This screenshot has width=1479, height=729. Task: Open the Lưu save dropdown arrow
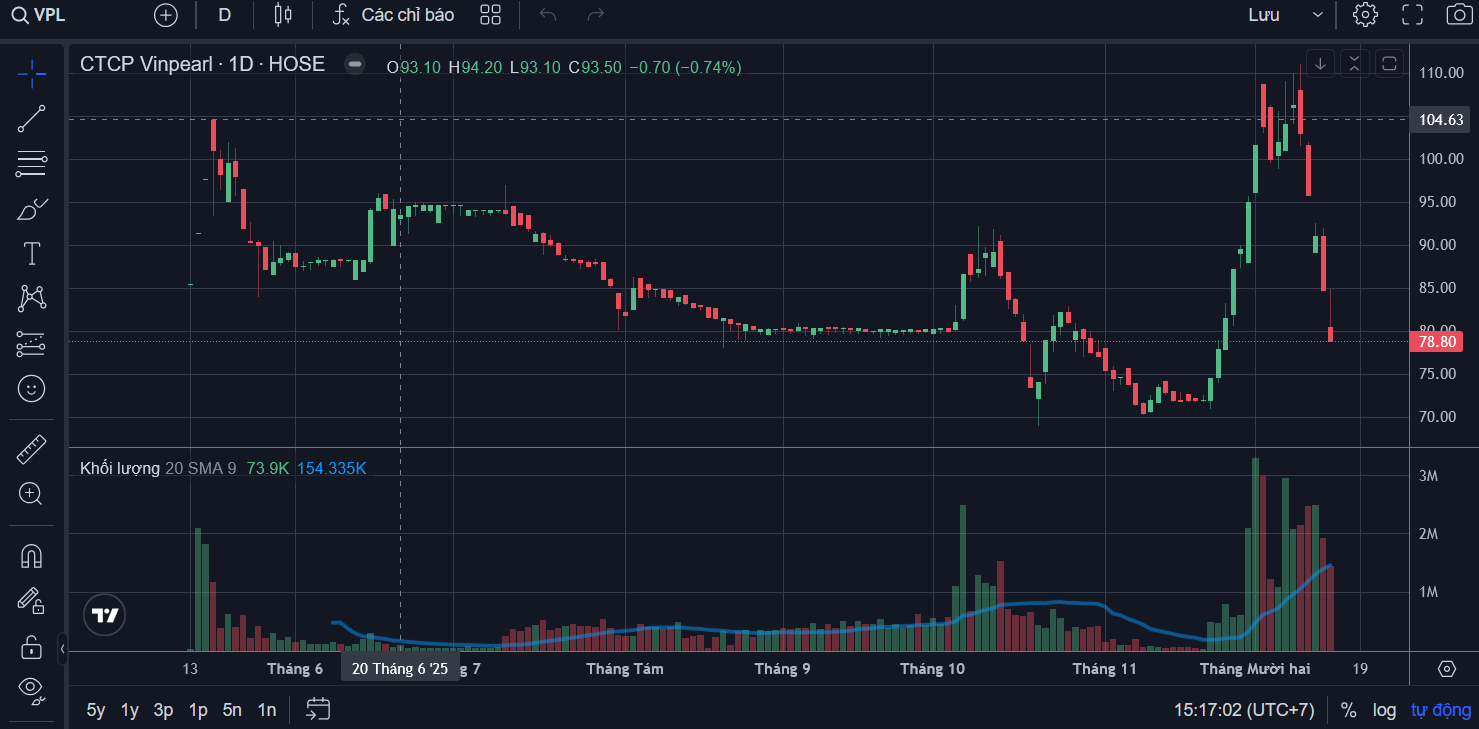point(1317,15)
